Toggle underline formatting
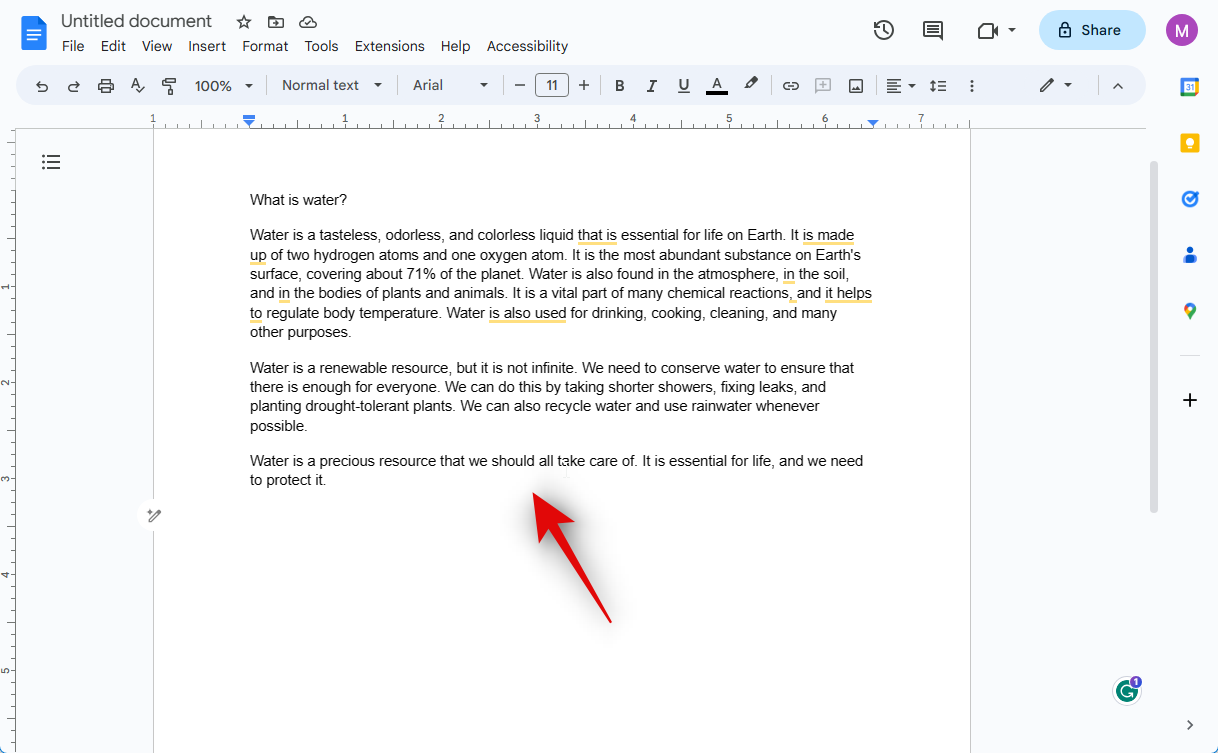 pyautogui.click(x=683, y=86)
